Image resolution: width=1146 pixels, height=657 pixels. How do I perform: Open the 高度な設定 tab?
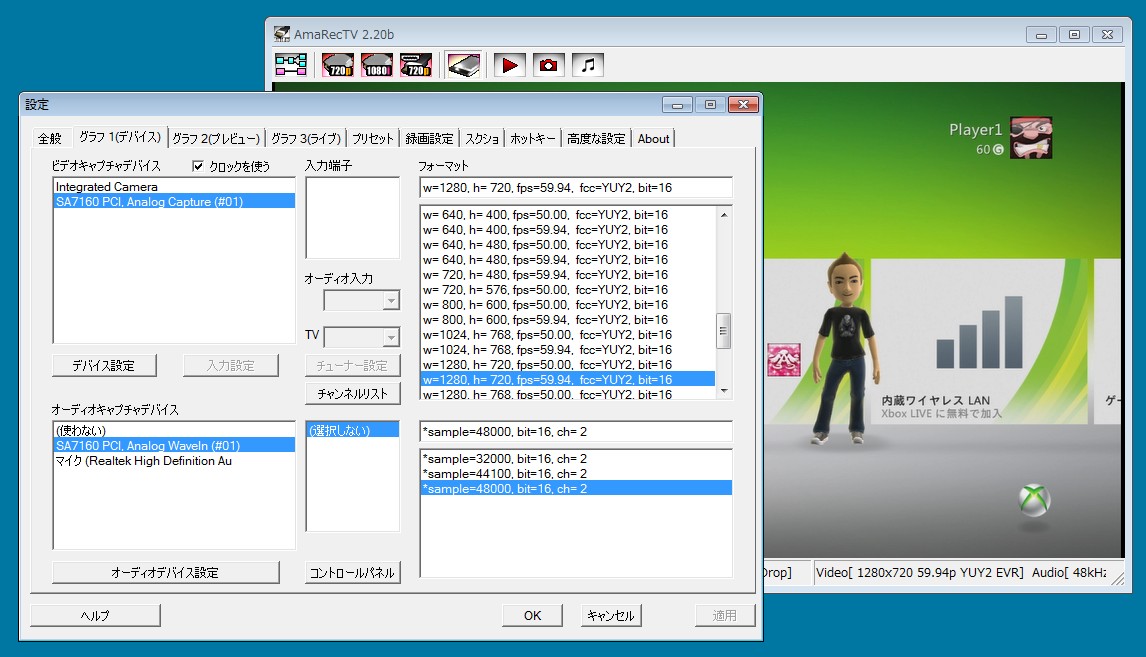(596, 138)
